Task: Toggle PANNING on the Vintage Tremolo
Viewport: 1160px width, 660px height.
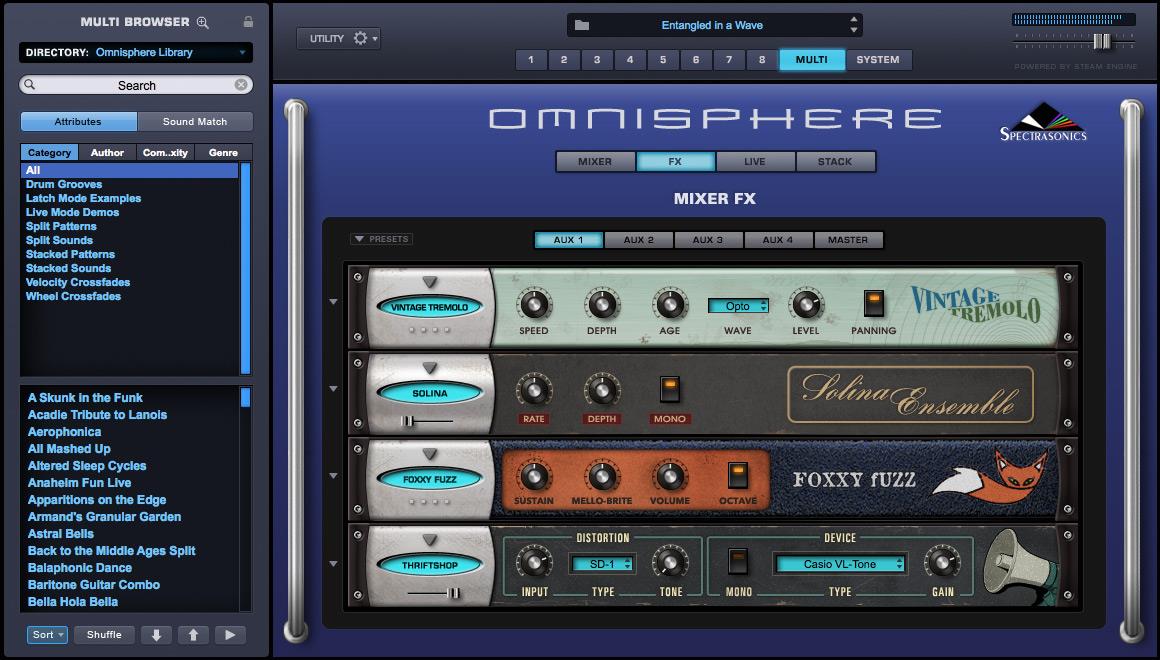Action: pos(874,303)
